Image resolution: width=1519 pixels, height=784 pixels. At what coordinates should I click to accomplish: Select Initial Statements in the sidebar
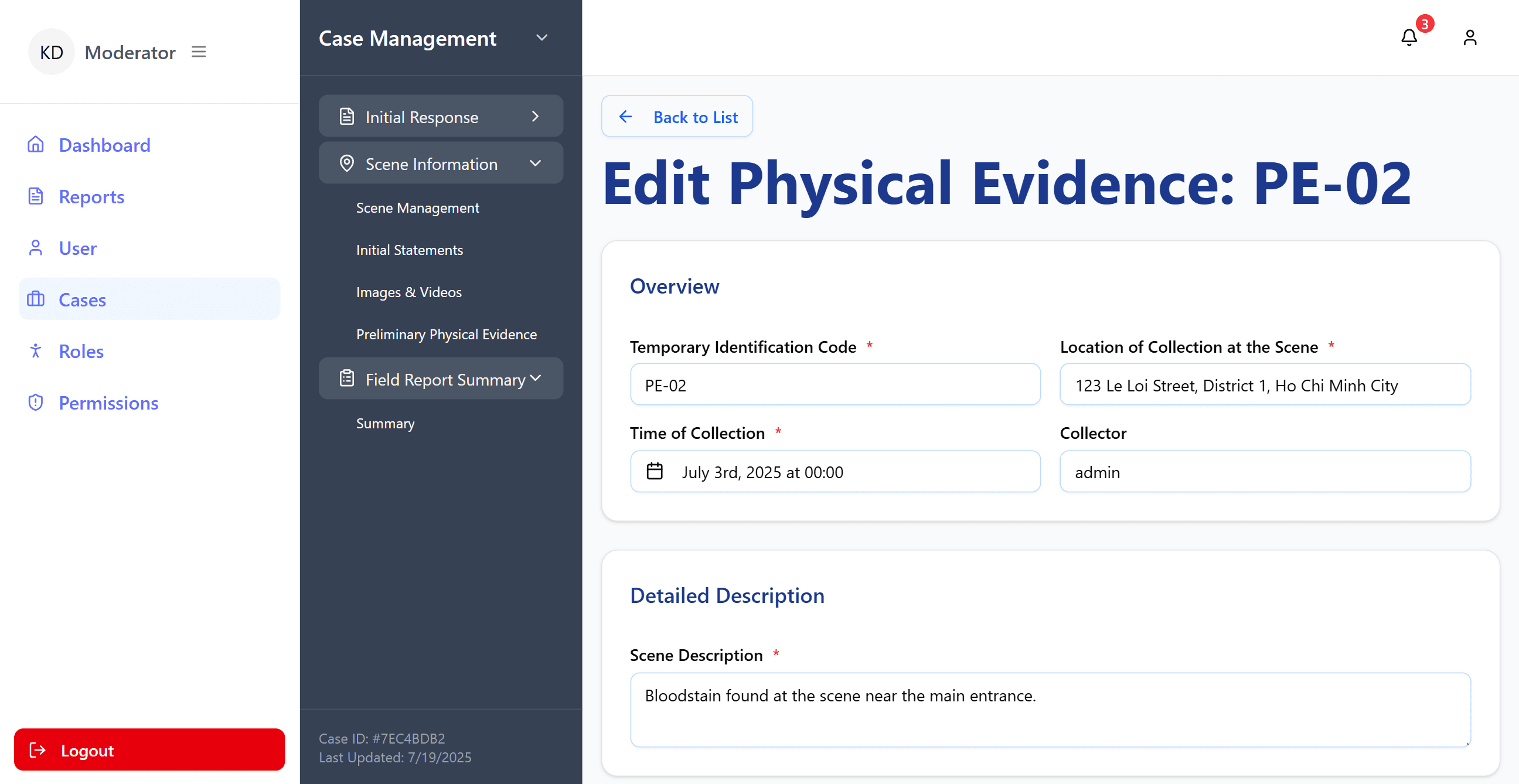(409, 250)
